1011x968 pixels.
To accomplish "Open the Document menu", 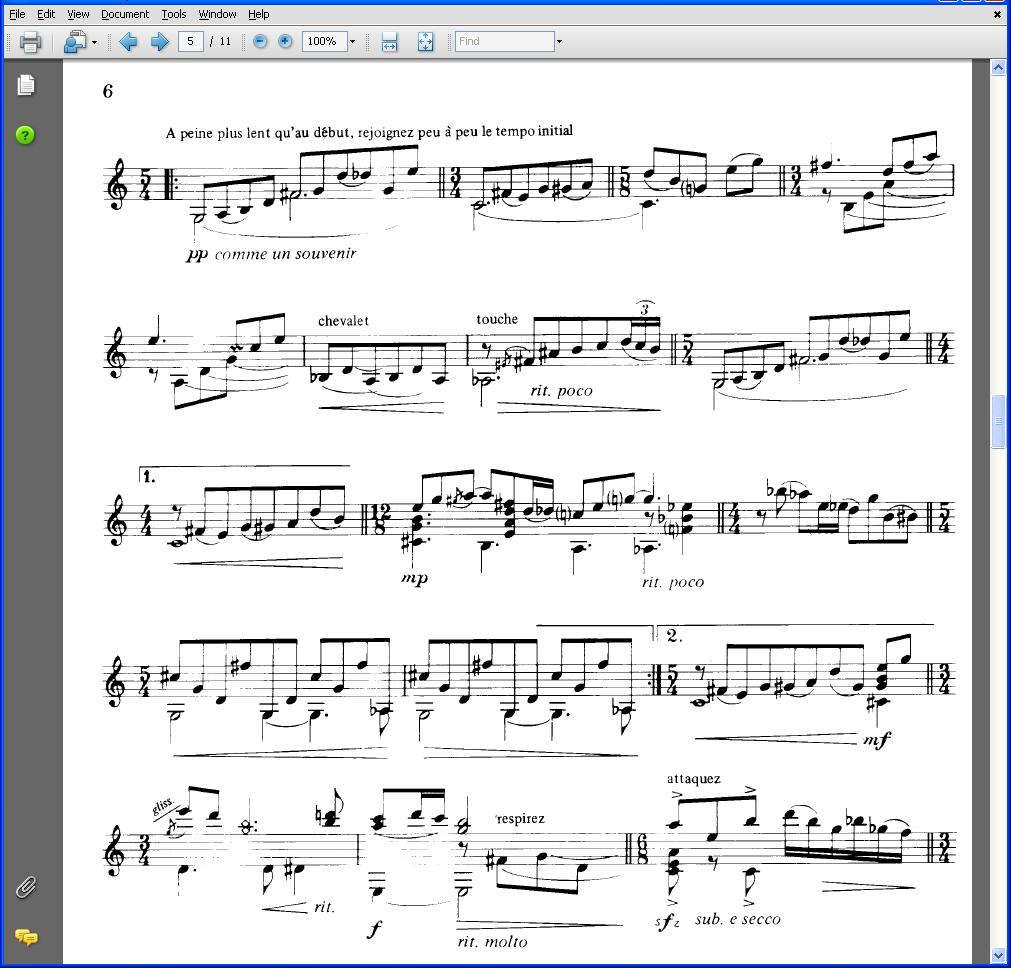I will pyautogui.click(x=124, y=14).
